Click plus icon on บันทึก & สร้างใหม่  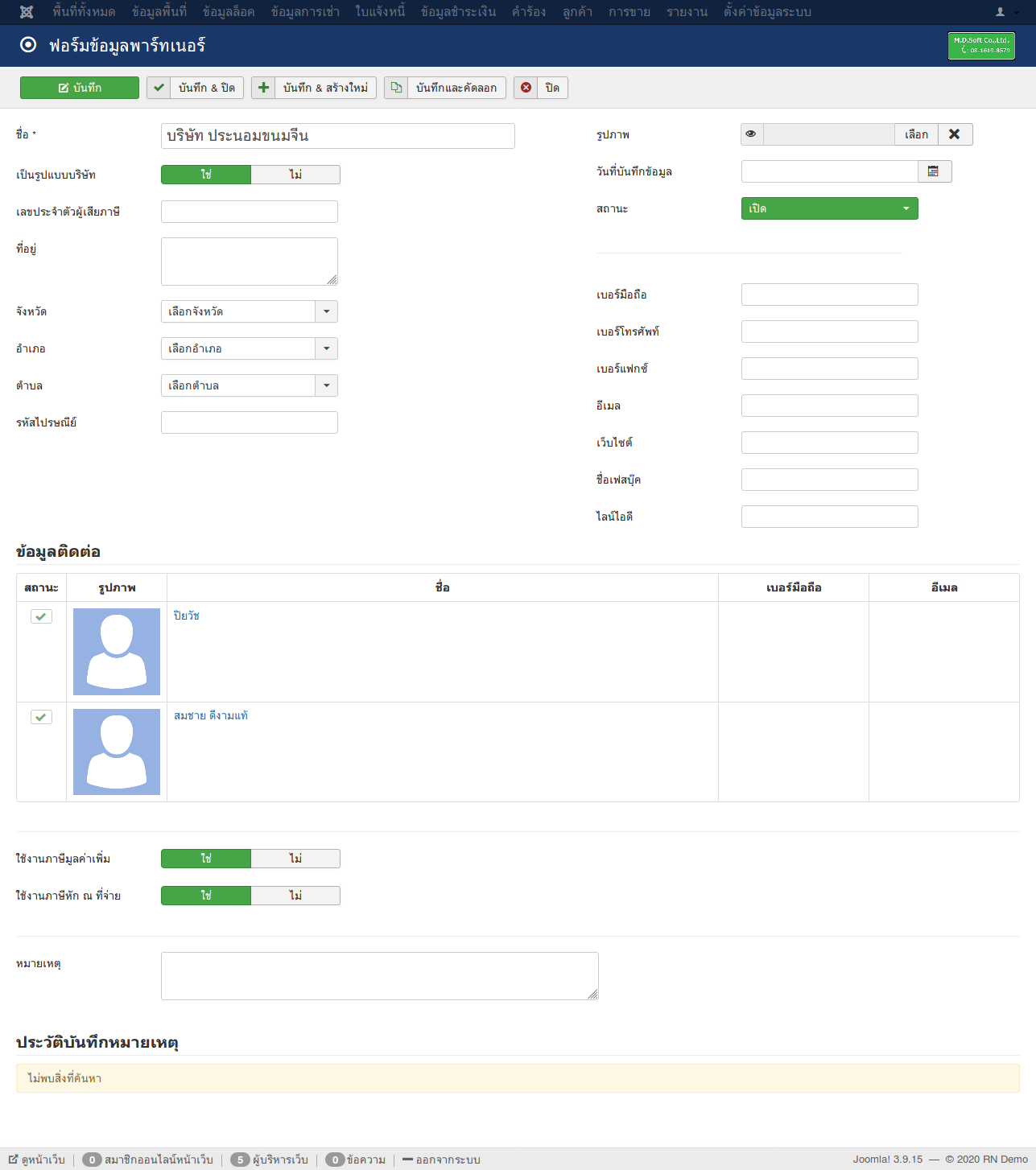pos(264,88)
